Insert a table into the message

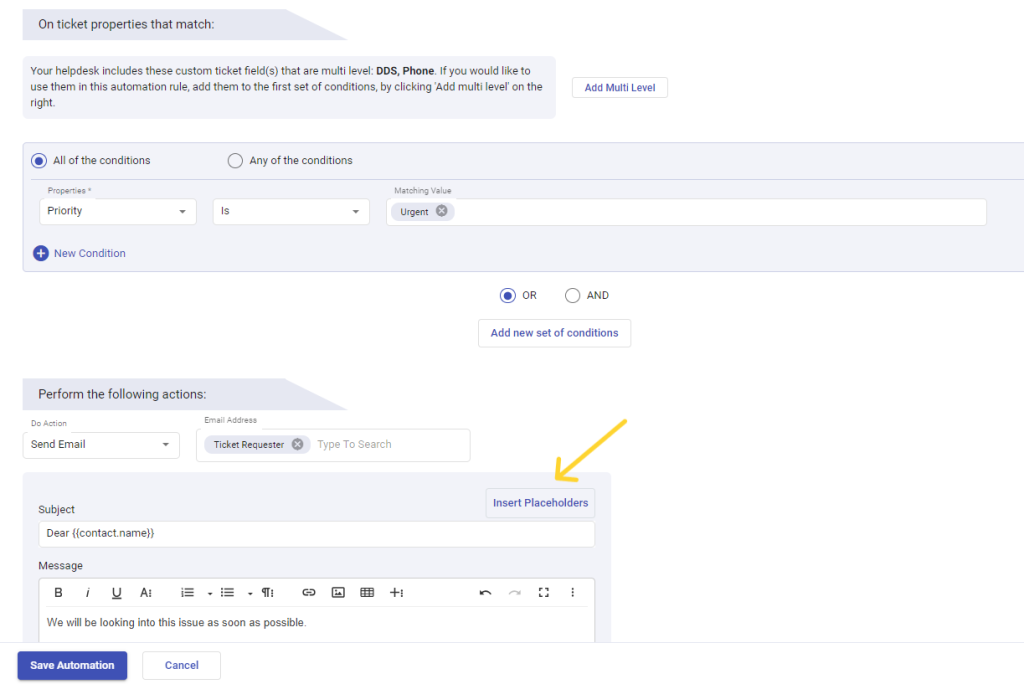367,592
